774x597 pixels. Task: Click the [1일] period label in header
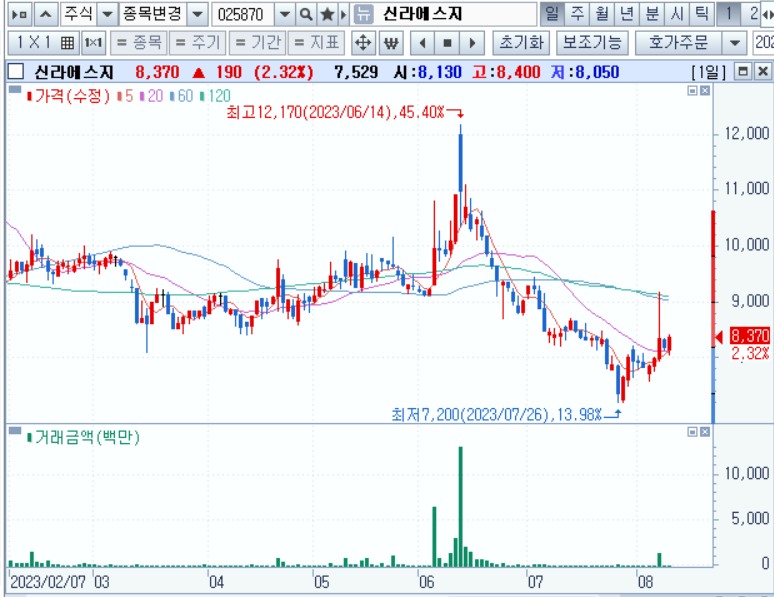click(x=709, y=73)
